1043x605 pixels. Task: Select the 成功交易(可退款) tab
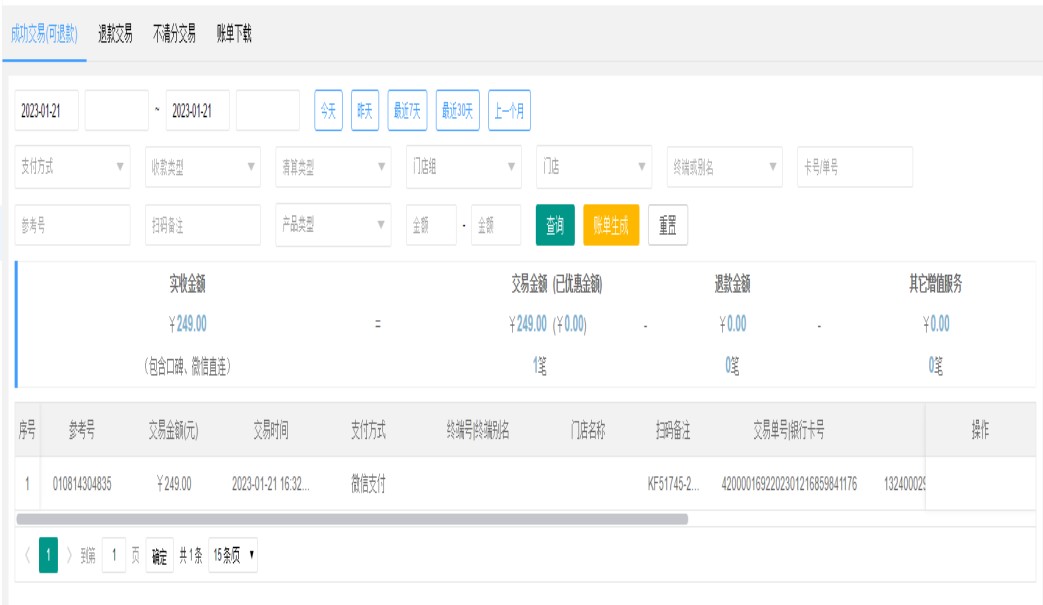(x=44, y=34)
